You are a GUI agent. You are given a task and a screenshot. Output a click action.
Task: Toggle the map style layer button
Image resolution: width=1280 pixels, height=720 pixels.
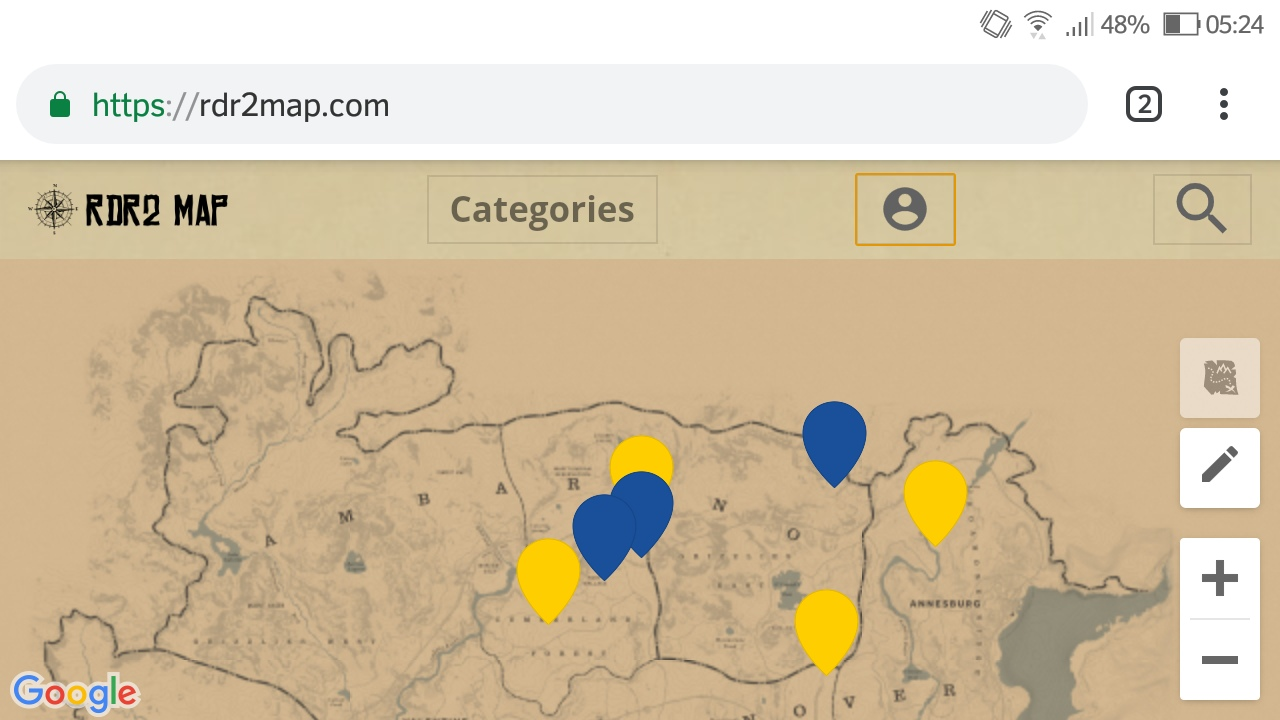click(x=1220, y=378)
